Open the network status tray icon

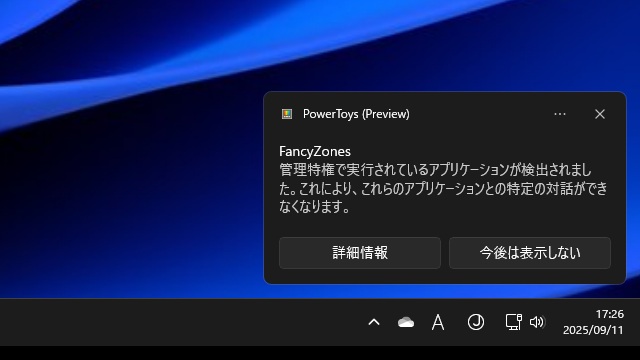pos(513,322)
